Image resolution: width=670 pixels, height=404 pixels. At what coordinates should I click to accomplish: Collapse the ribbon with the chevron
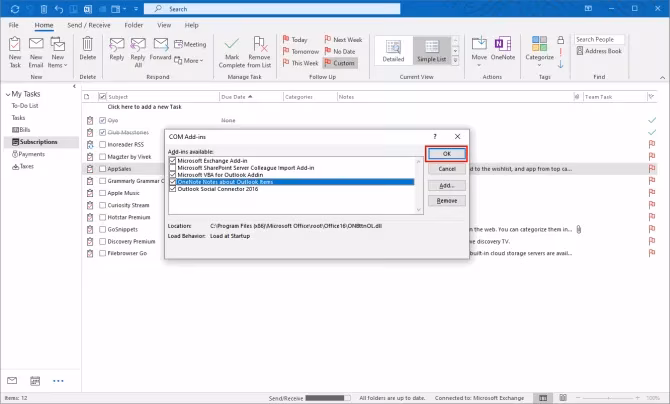662,77
